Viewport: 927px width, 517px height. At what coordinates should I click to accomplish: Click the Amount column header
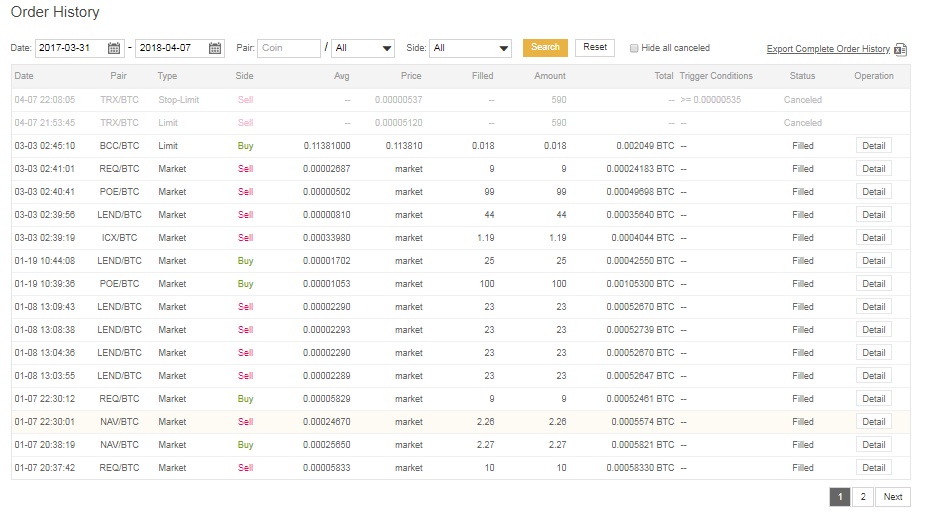coord(550,76)
